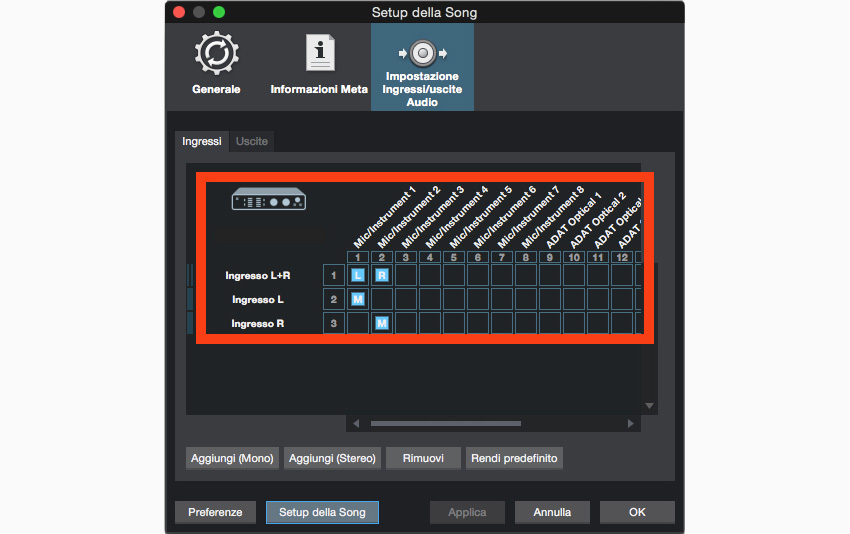Click the horizontal scrollbar thumb under the matrix
The height and width of the screenshot is (534, 850).
click(x=445, y=423)
